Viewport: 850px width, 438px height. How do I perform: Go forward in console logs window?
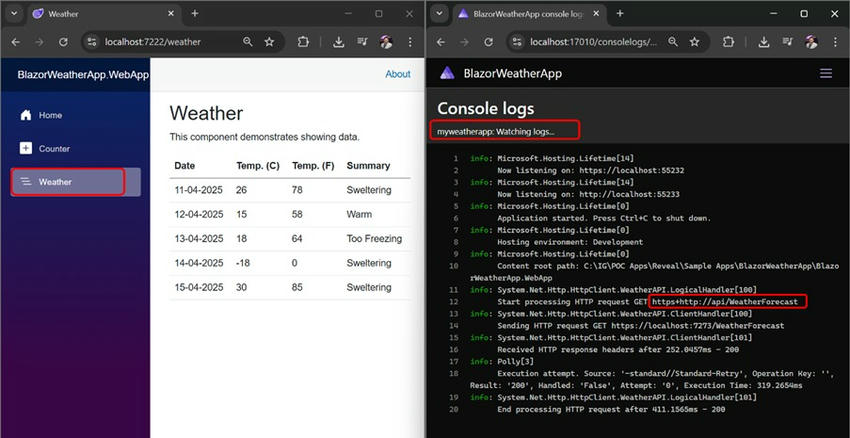pyautogui.click(x=465, y=42)
